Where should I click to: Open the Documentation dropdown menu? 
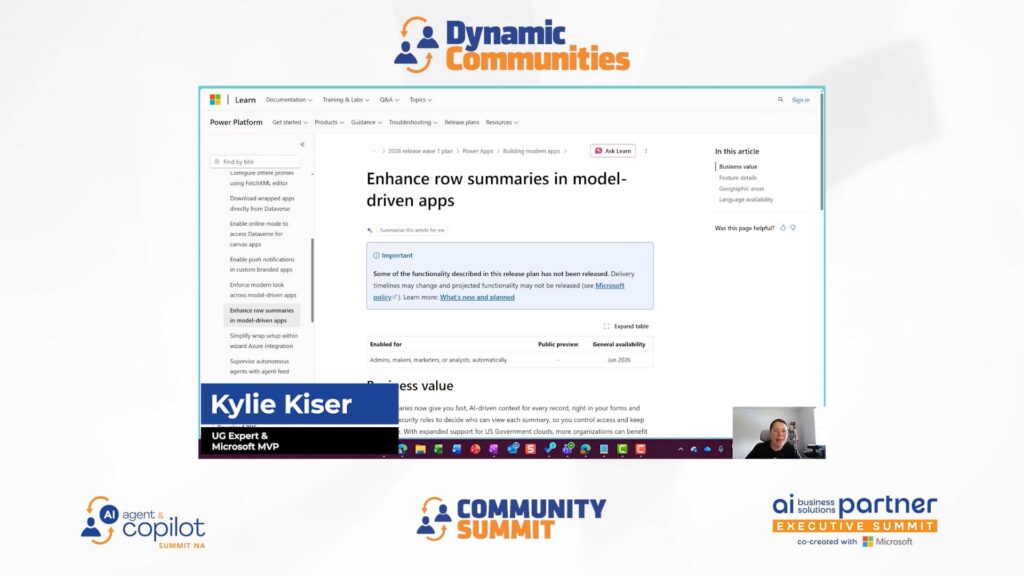[x=289, y=100]
